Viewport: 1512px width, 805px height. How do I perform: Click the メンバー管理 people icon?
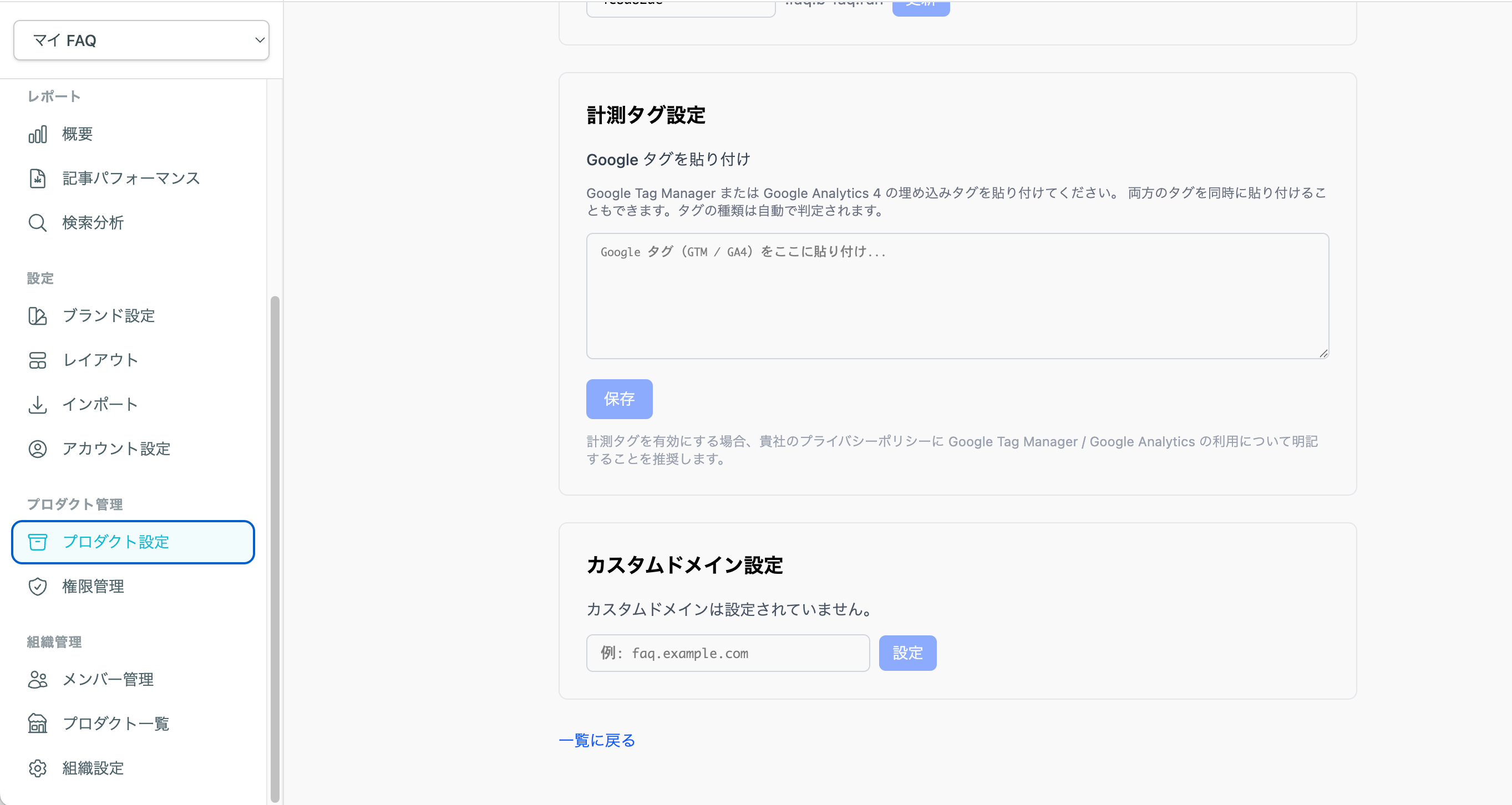38,680
